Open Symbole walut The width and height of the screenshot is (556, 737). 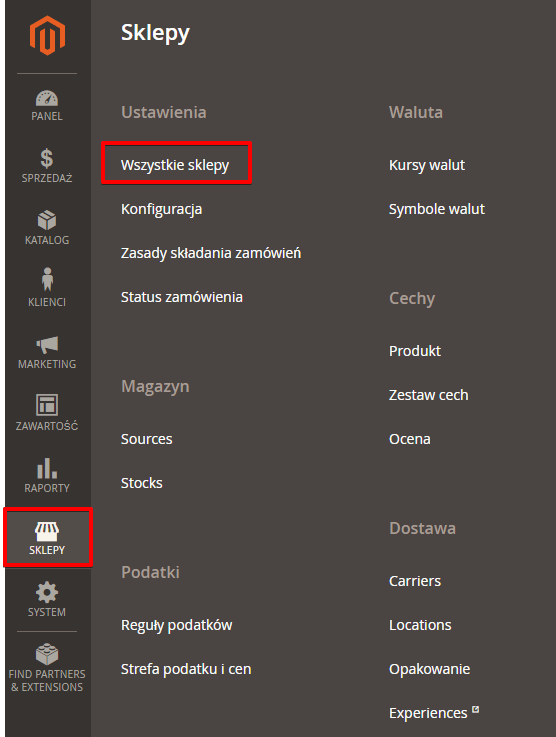(437, 209)
